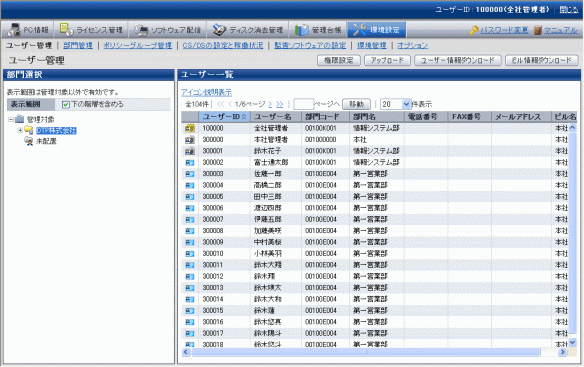Open オプション submenu link

(412, 45)
